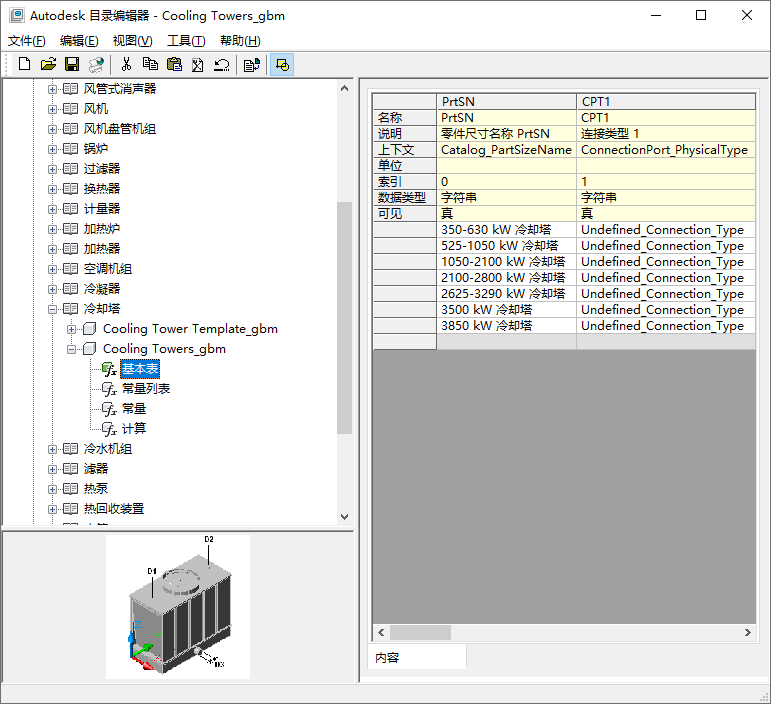The height and width of the screenshot is (704, 771).
Task: Open the 视图(V) menu
Action: tap(133, 41)
